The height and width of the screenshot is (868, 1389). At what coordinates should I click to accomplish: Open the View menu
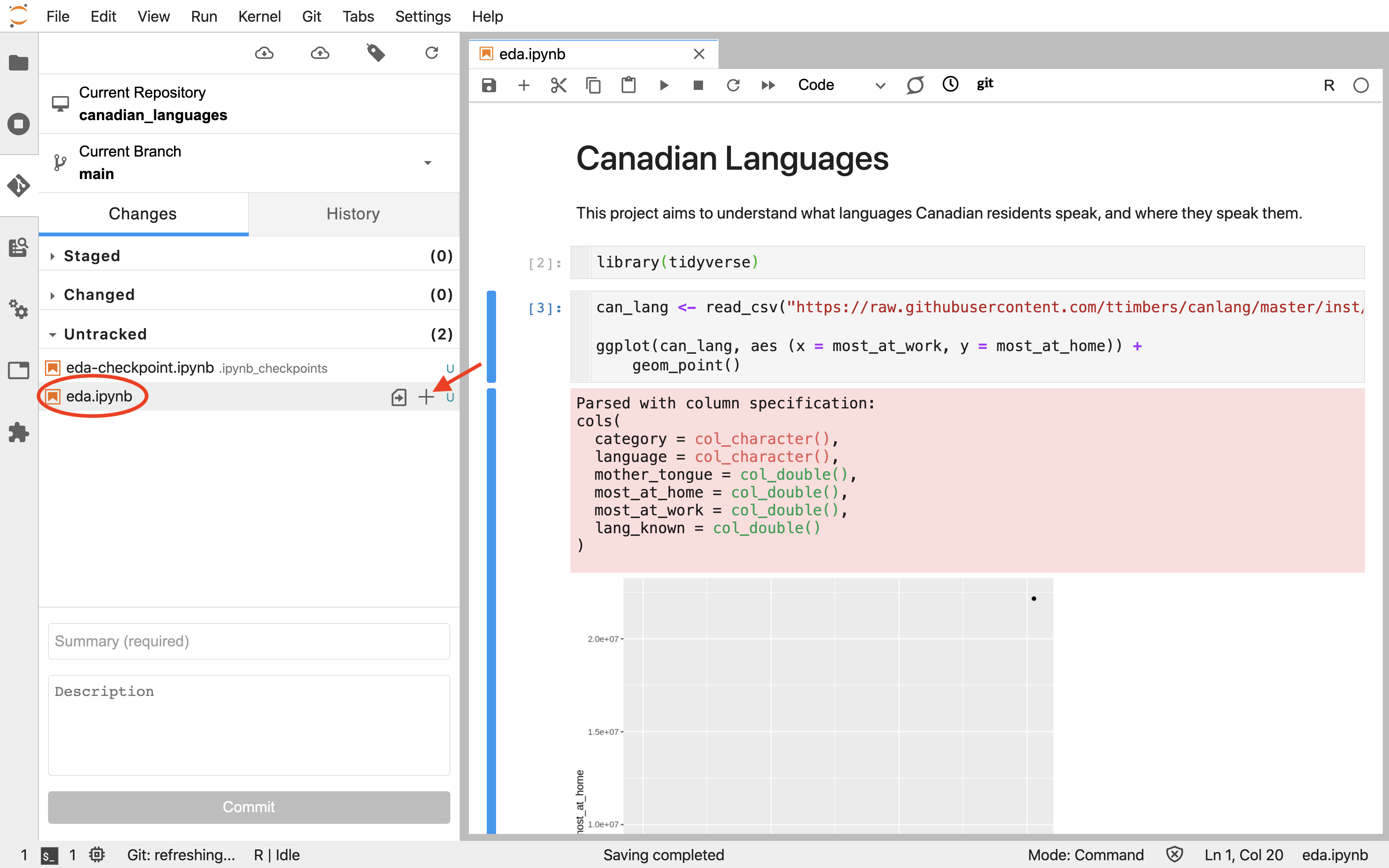click(153, 16)
